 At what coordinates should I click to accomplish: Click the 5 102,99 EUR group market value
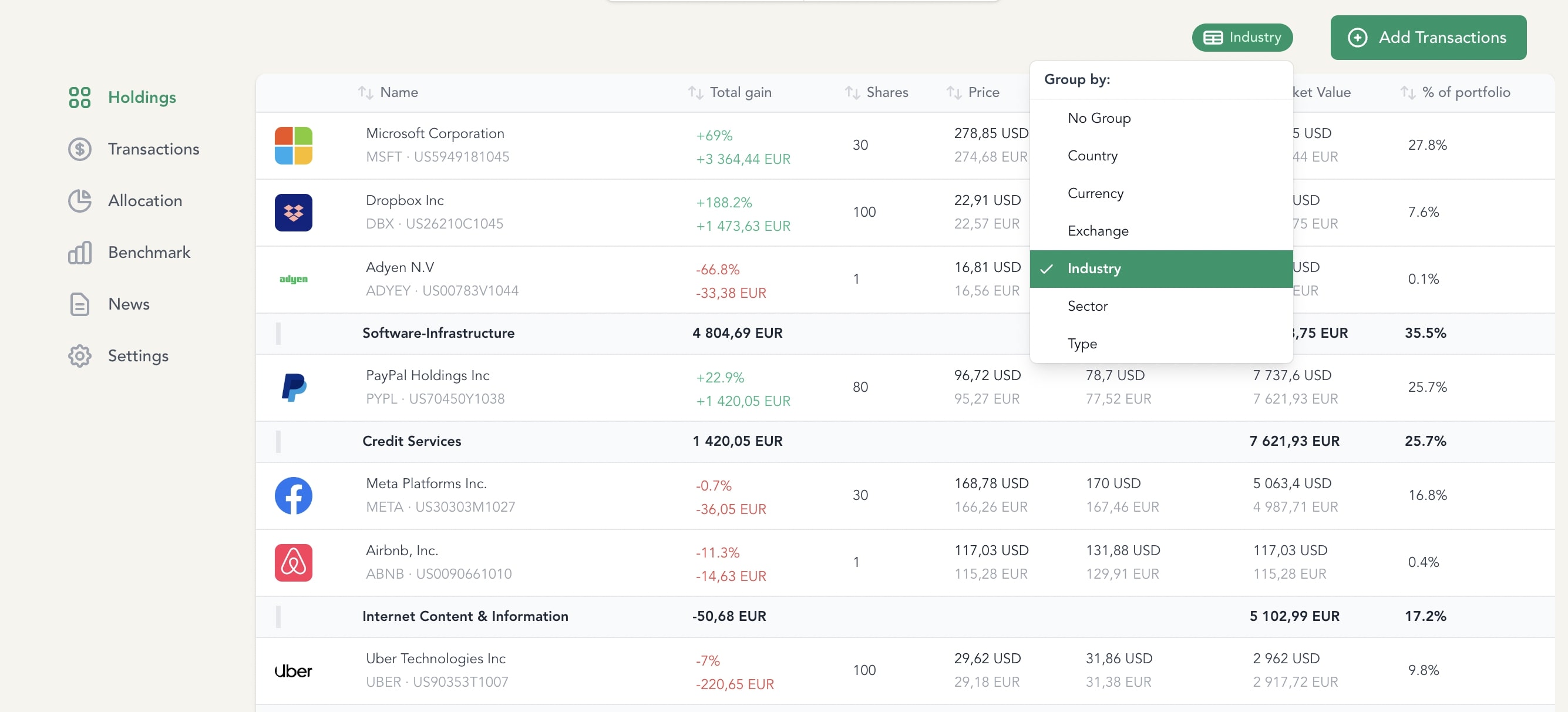1294,617
